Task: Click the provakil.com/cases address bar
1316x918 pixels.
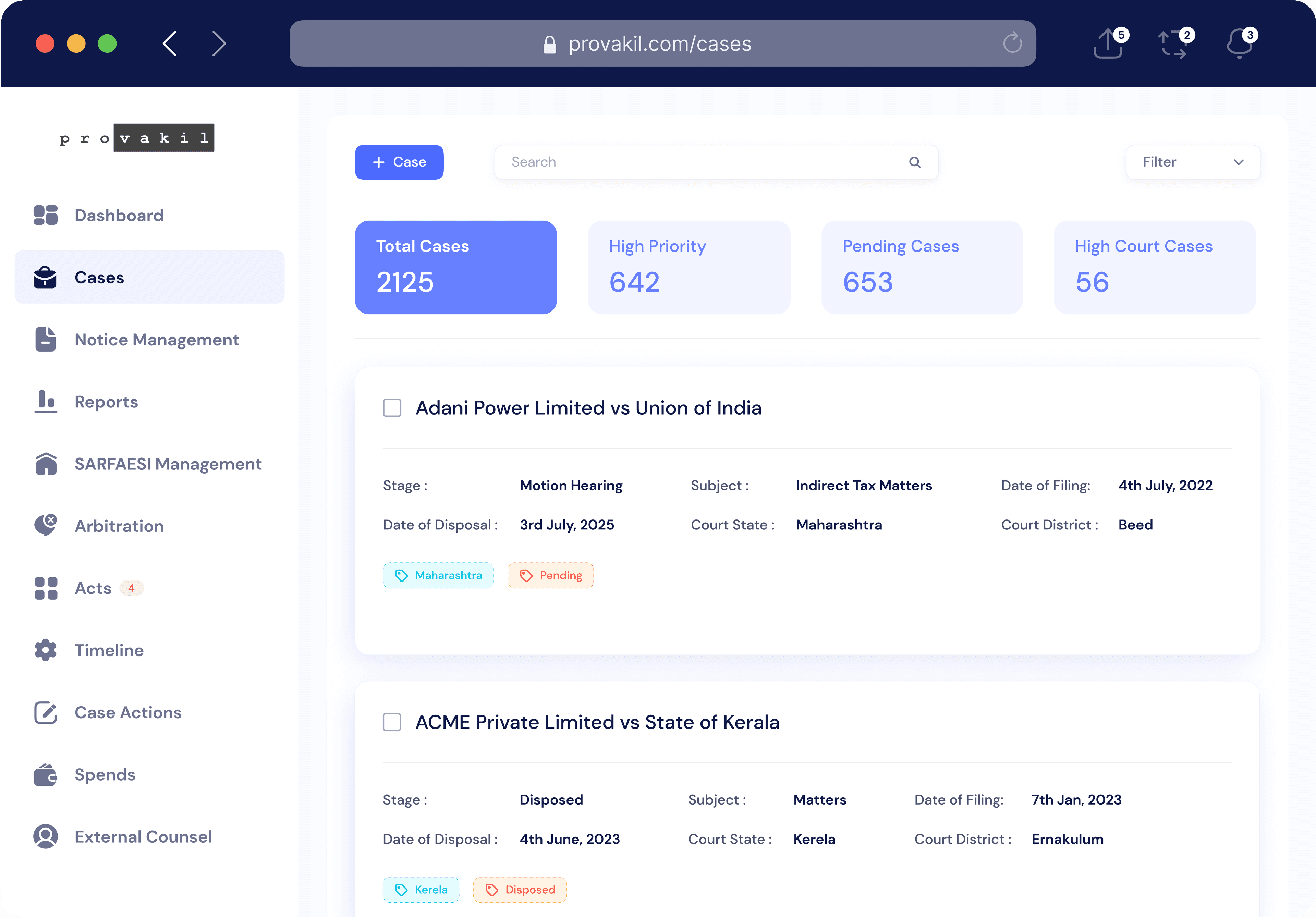Action: pos(662,44)
